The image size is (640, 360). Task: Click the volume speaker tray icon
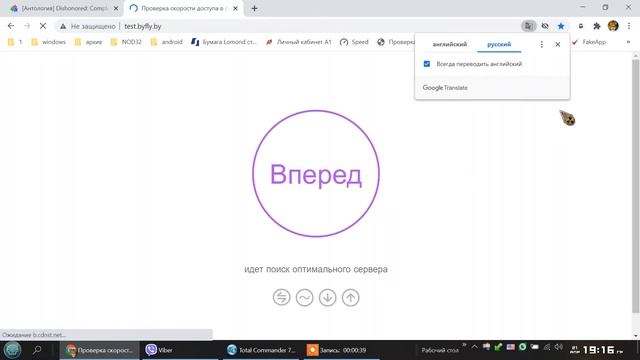point(559,347)
